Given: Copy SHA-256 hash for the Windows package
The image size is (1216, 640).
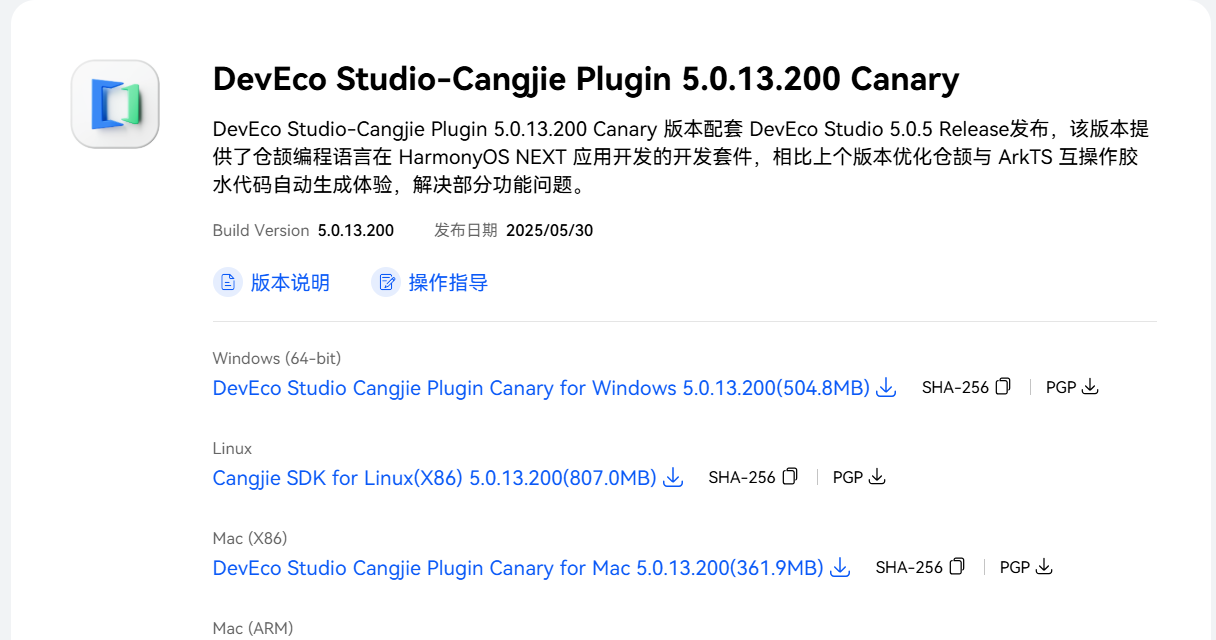Looking at the screenshot, I should click(1003, 387).
